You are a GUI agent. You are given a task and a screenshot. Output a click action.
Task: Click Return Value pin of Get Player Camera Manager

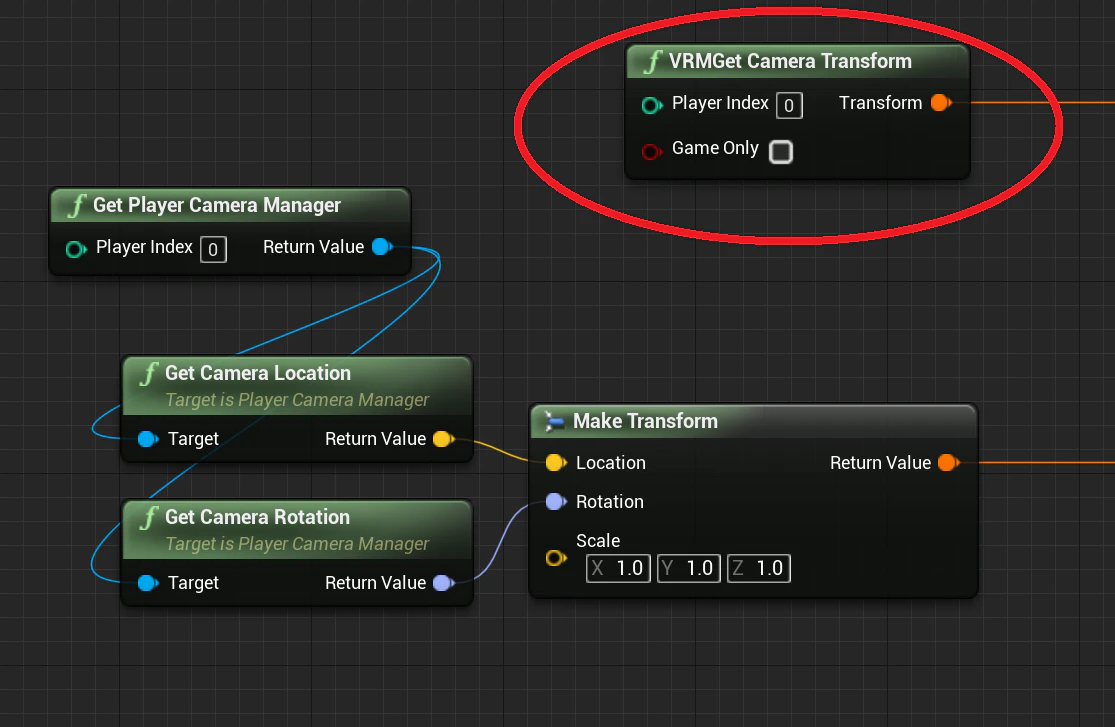point(382,247)
